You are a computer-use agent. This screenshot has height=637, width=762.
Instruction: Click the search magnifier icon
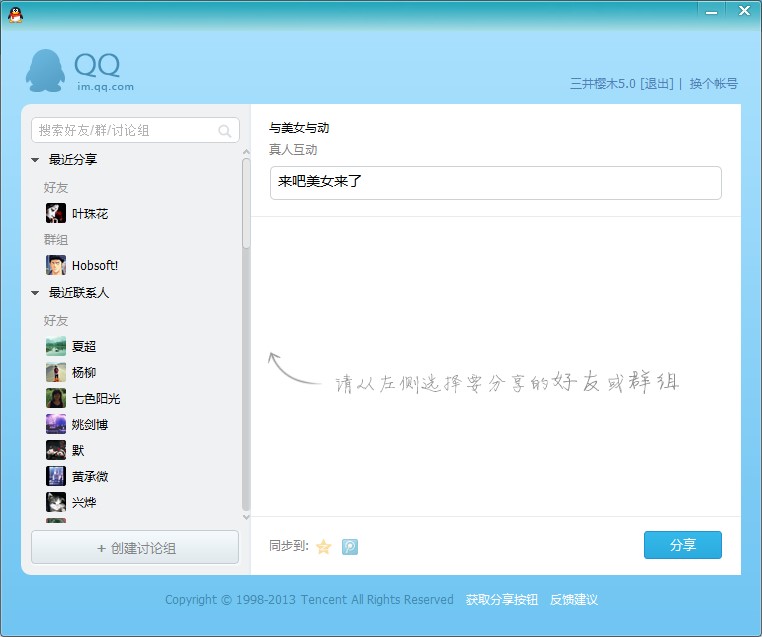tap(225, 131)
